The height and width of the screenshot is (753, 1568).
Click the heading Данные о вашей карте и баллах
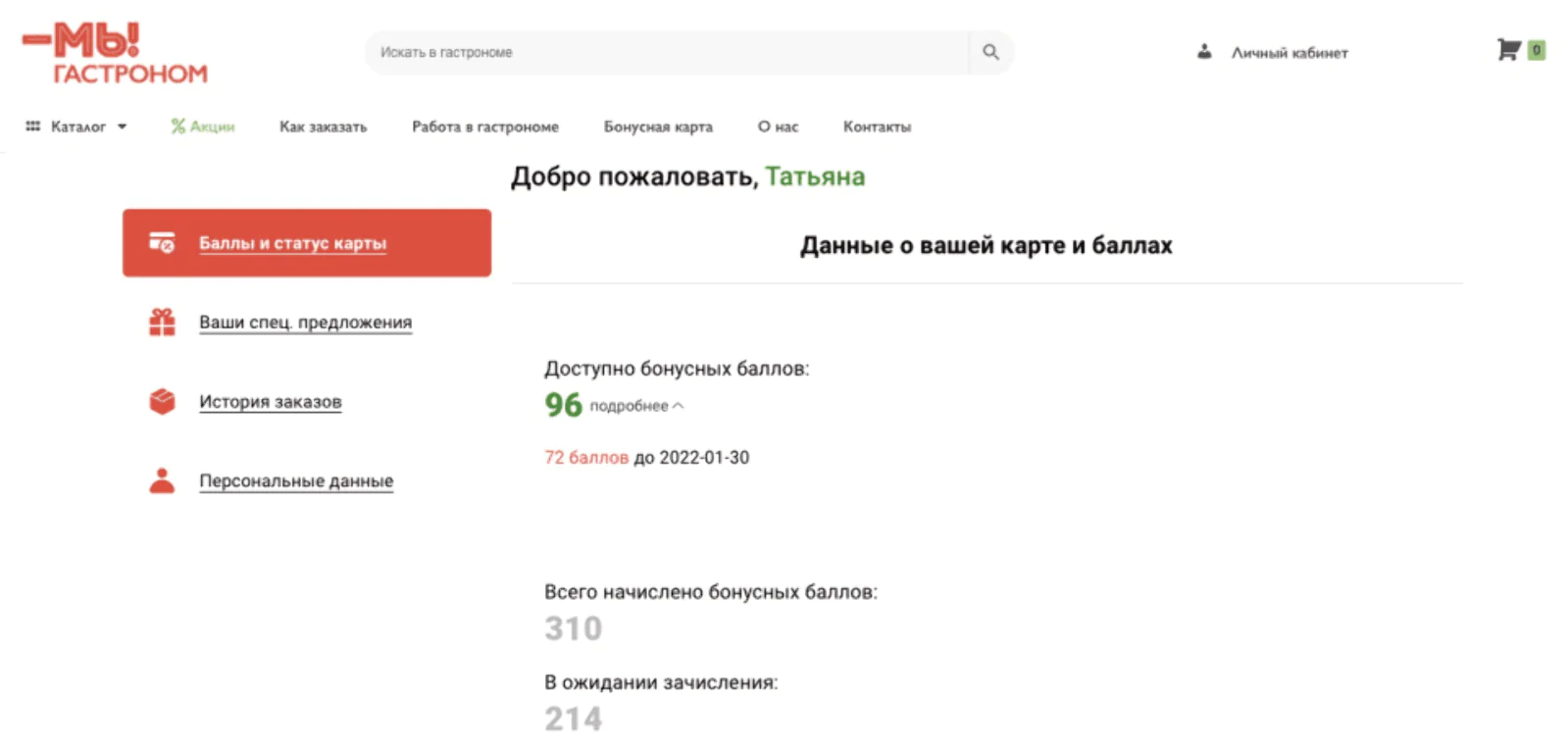(x=986, y=245)
